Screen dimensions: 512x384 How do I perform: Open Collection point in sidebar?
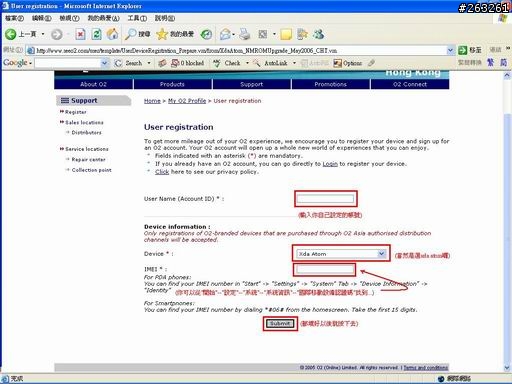coord(91,170)
